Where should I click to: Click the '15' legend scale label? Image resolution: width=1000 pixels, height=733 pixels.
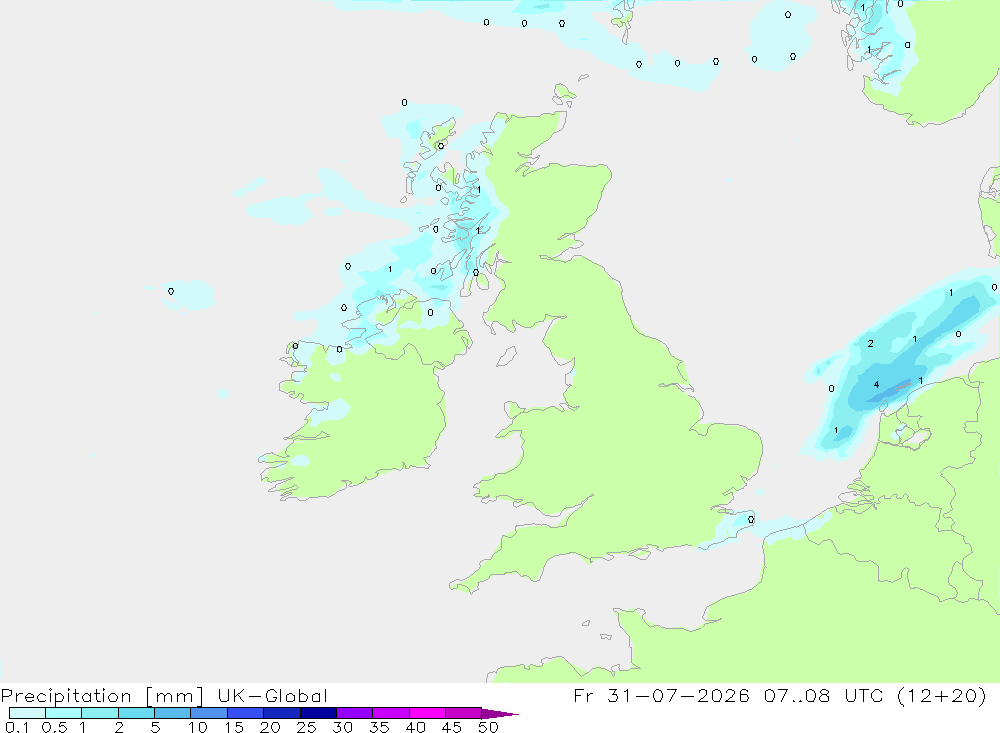[234, 727]
